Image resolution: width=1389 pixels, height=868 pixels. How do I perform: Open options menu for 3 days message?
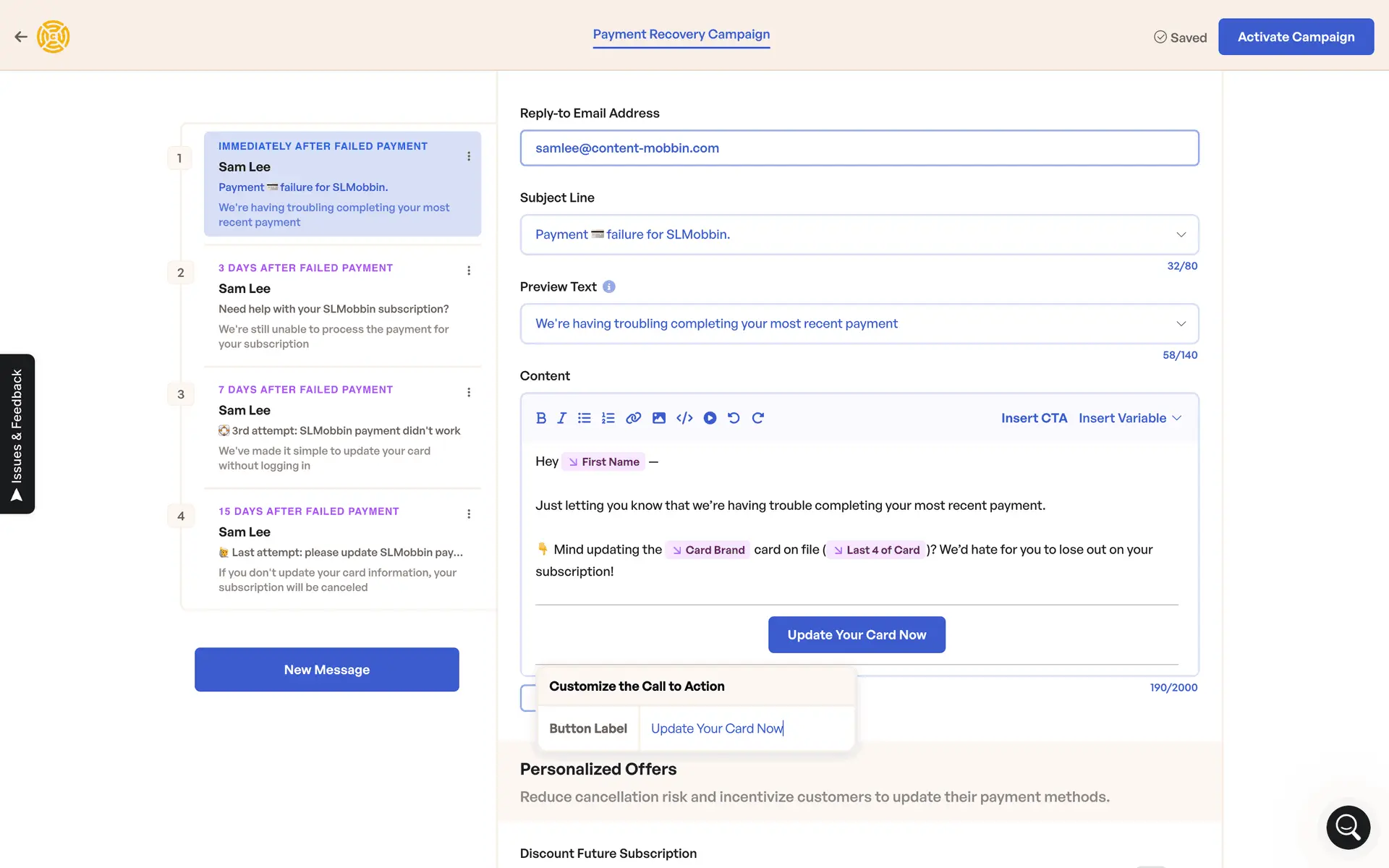click(x=469, y=271)
